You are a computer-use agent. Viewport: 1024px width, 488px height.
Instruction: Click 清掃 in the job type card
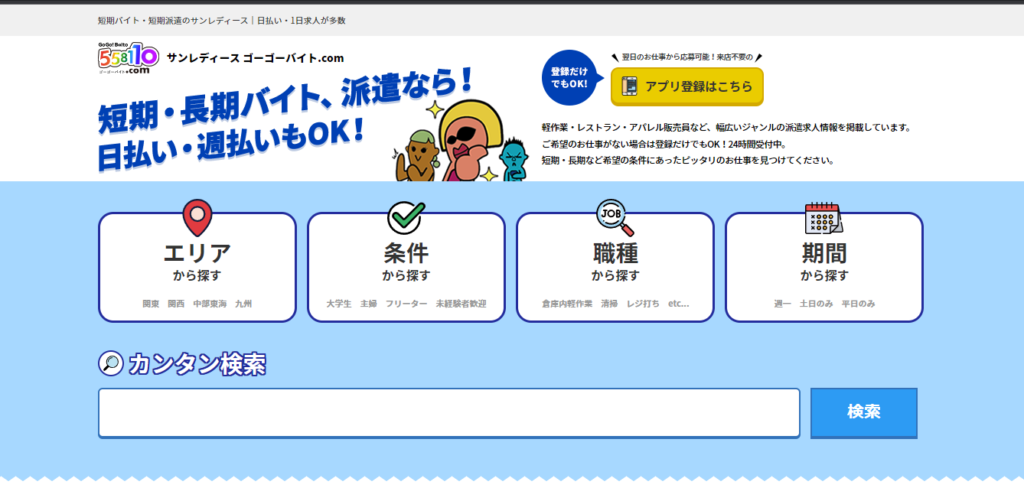609,304
